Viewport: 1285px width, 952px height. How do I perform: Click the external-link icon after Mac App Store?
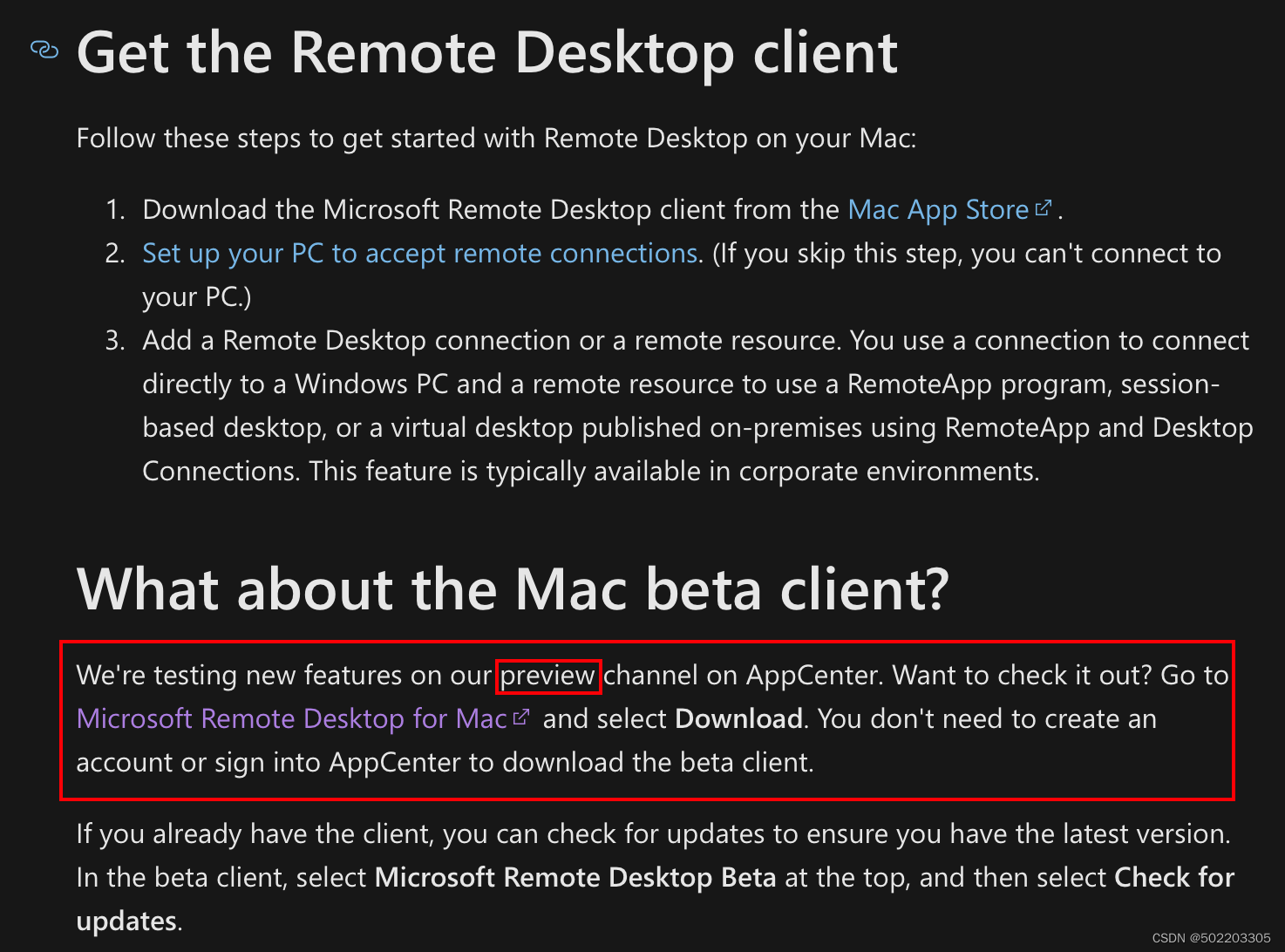click(1043, 208)
